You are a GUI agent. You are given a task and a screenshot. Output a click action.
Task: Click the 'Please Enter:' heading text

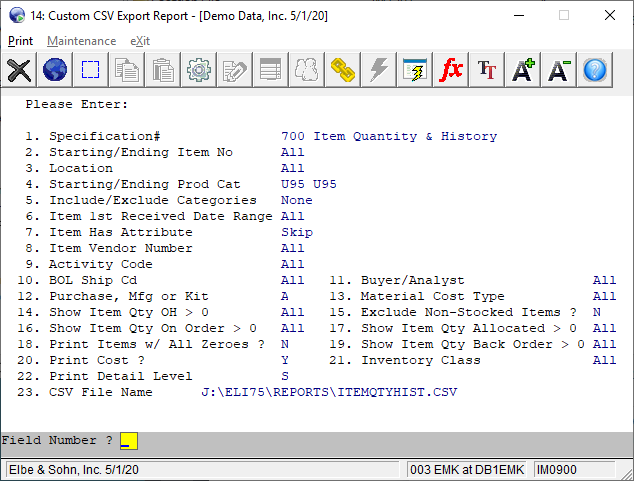[77, 104]
